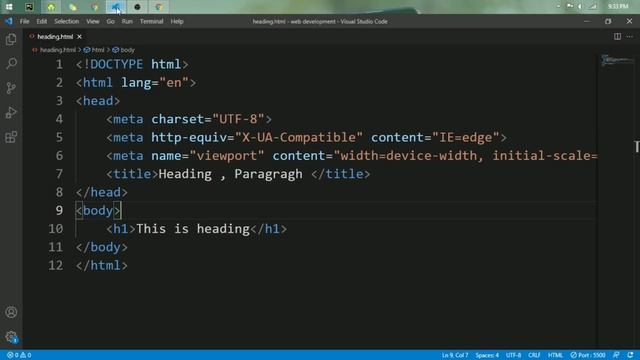Open the Go menu
The image size is (640, 360).
click(111, 21)
